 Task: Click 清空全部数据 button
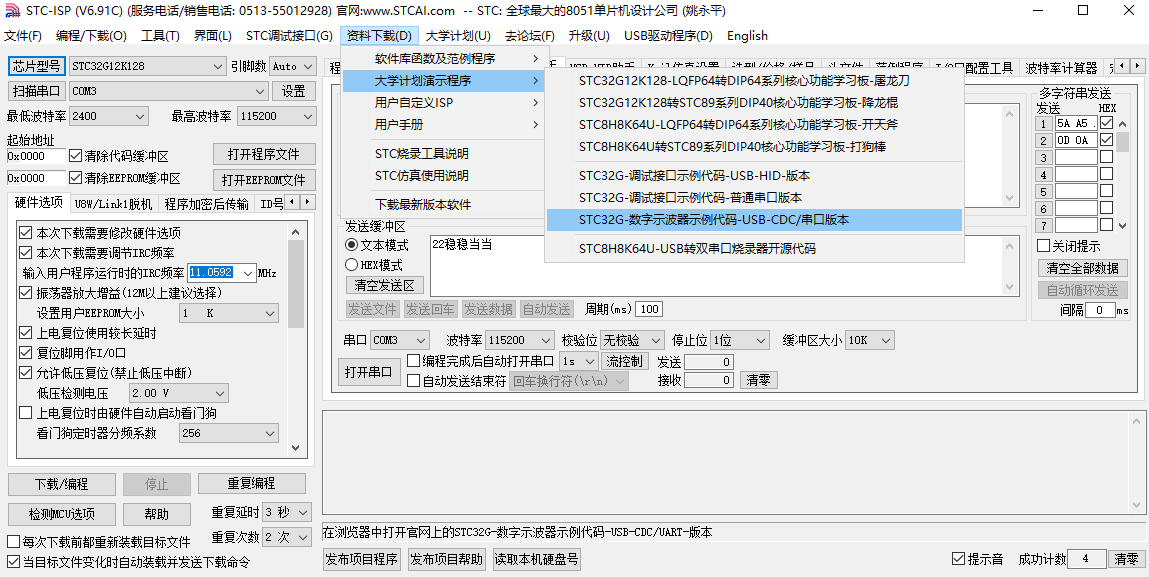point(1082,268)
